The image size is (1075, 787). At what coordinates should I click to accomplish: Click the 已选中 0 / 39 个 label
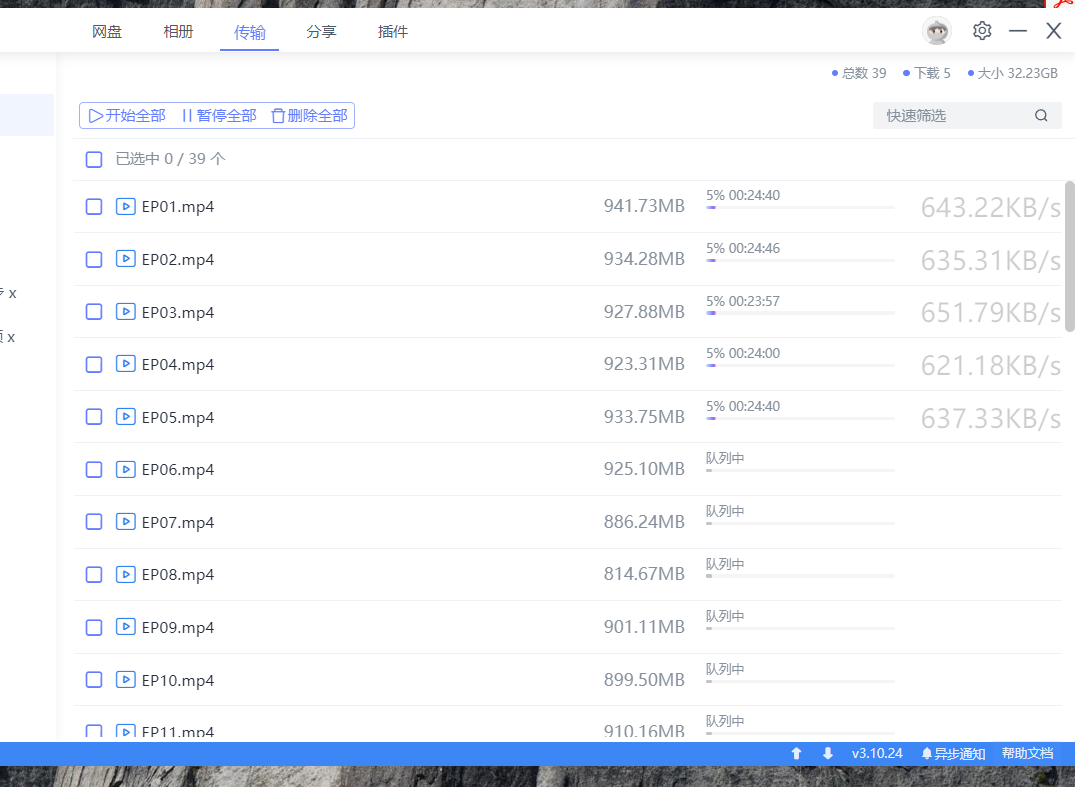coord(171,159)
